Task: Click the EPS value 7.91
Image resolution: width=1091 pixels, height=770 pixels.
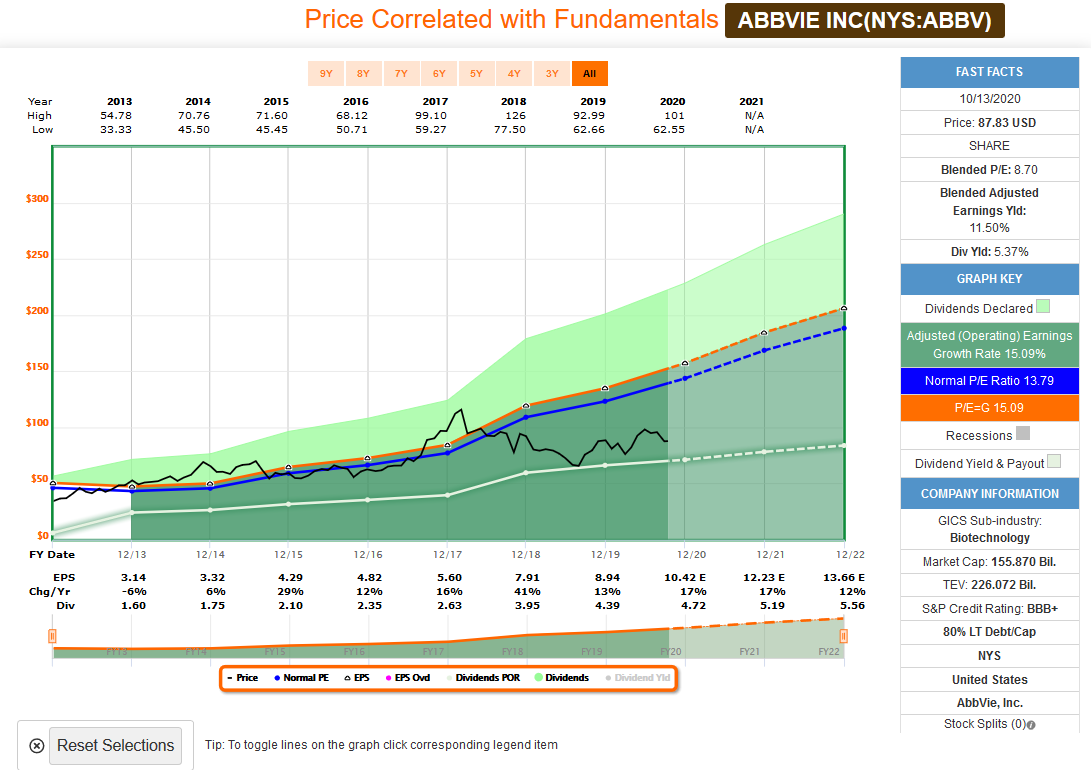Action: pyautogui.click(x=527, y=577)
